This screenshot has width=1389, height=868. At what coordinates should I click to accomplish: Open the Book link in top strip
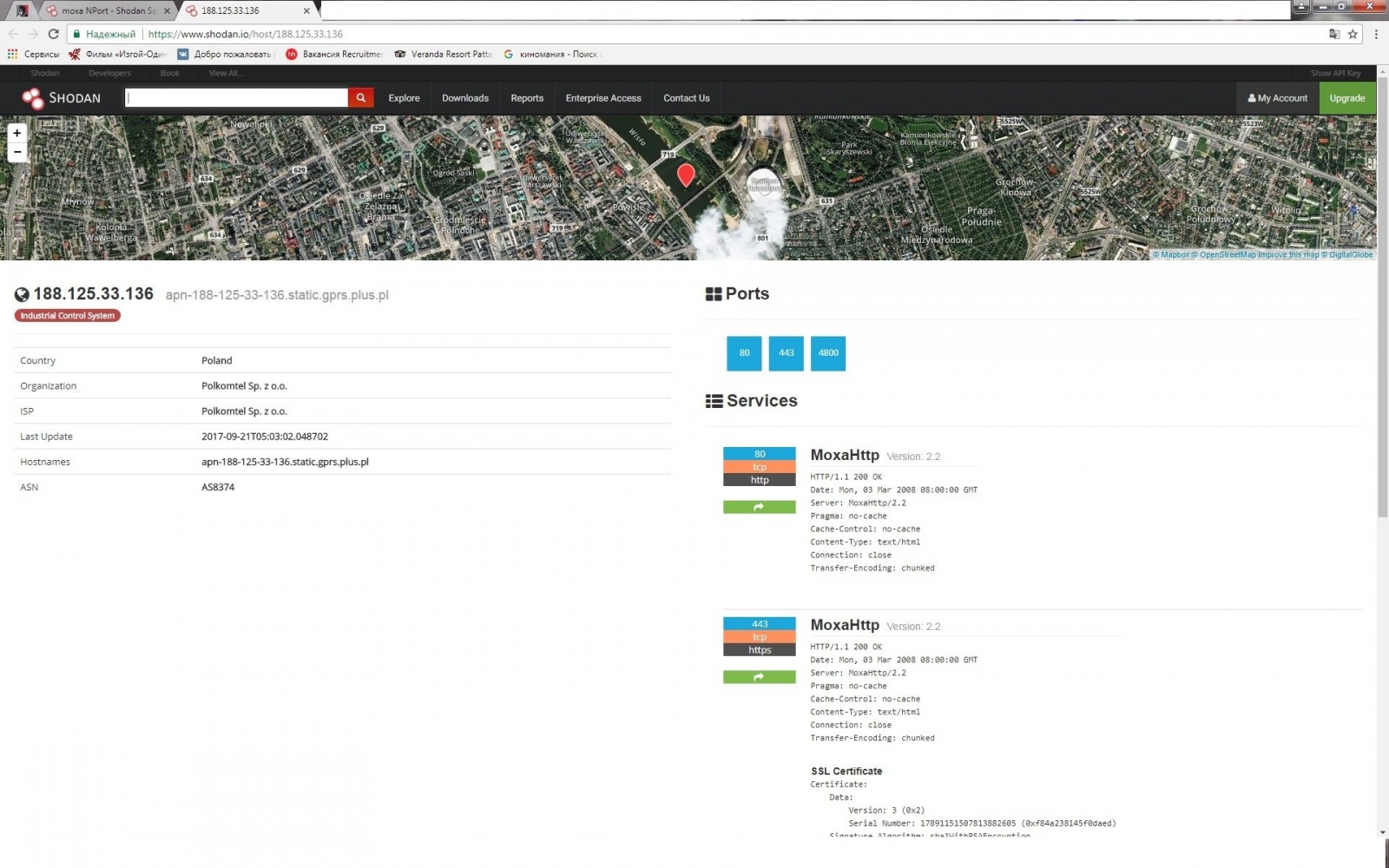point(170,73)
